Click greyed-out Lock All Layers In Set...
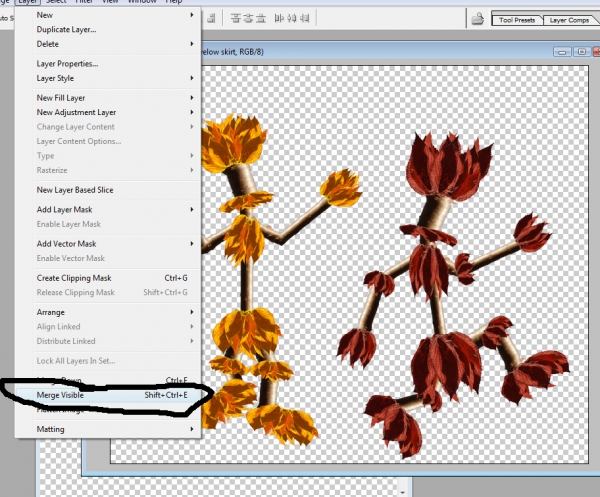 [108, 361]
